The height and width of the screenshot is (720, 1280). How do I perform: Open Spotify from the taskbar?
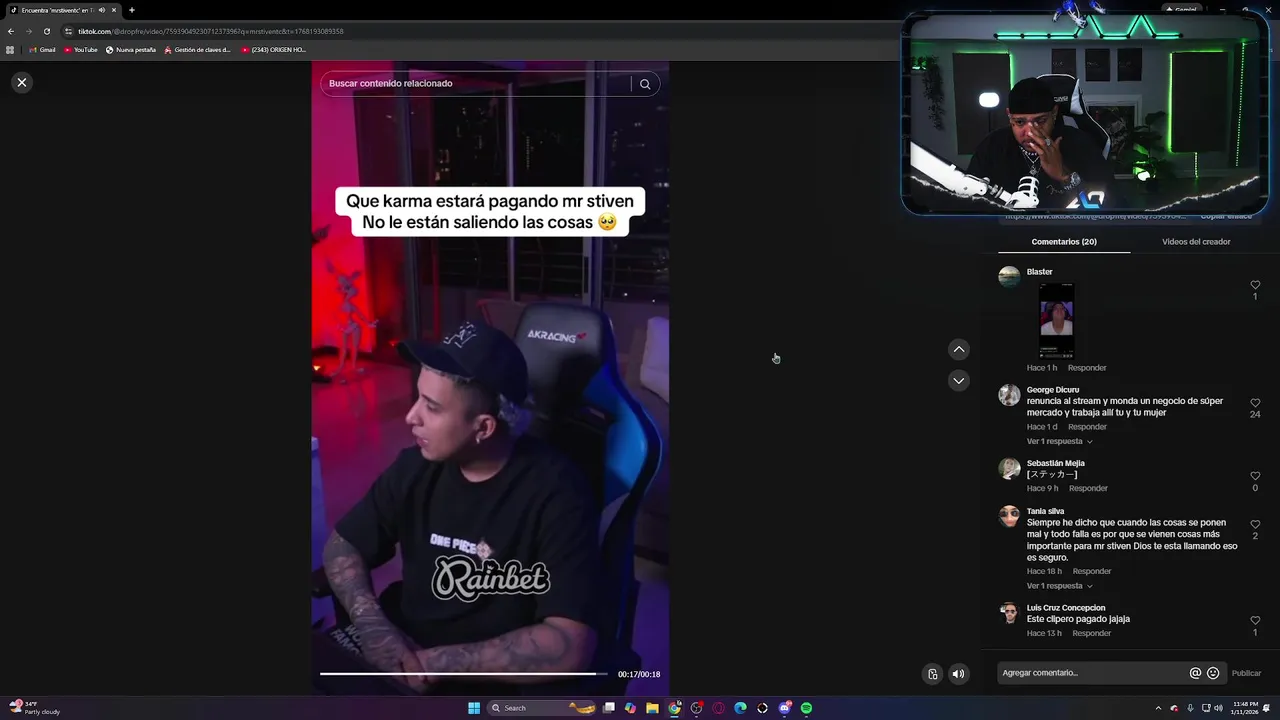(x=806, y=708)
